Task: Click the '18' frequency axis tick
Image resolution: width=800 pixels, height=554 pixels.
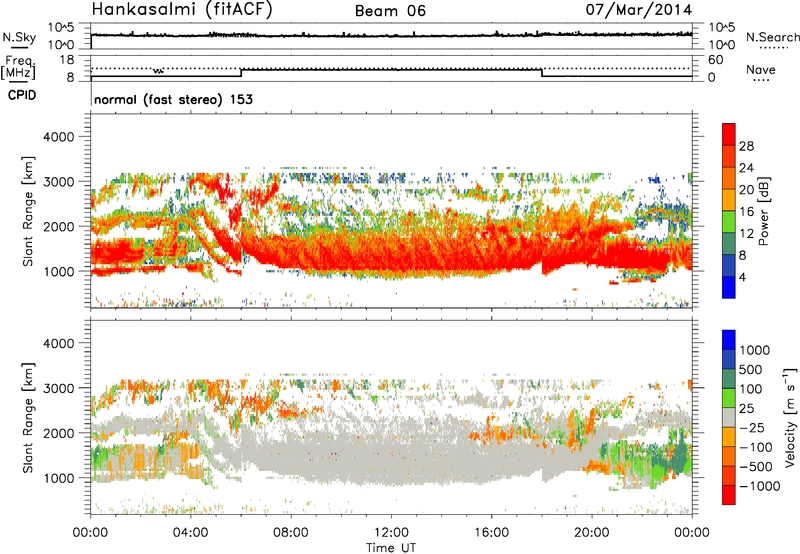Action: pyautogui.click(x=67, y=60)
